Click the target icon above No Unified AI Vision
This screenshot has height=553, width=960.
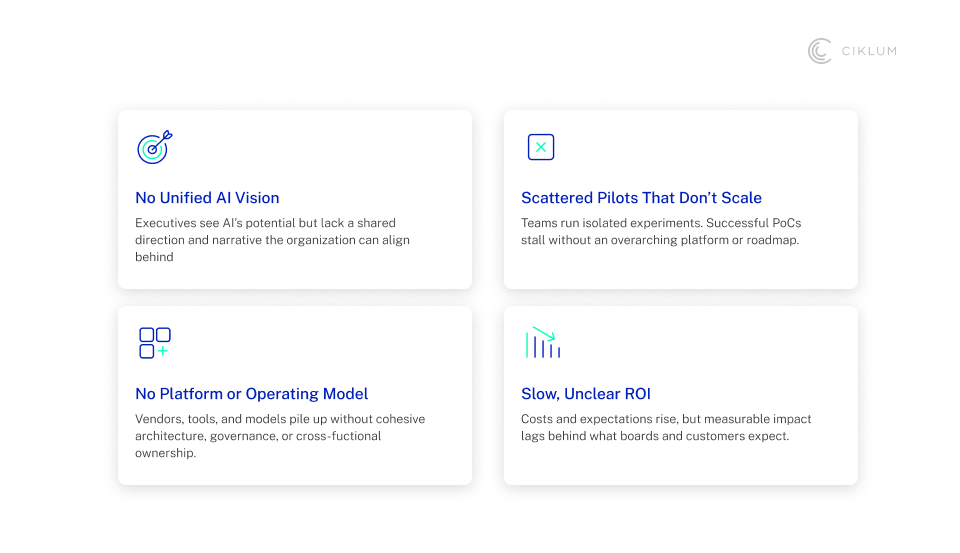154,147
